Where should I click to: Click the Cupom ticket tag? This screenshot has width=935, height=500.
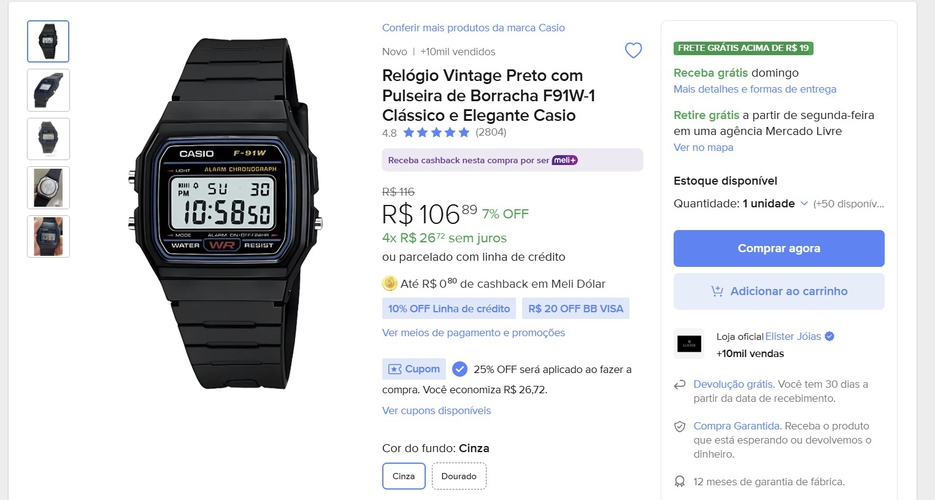coord(414,369)
